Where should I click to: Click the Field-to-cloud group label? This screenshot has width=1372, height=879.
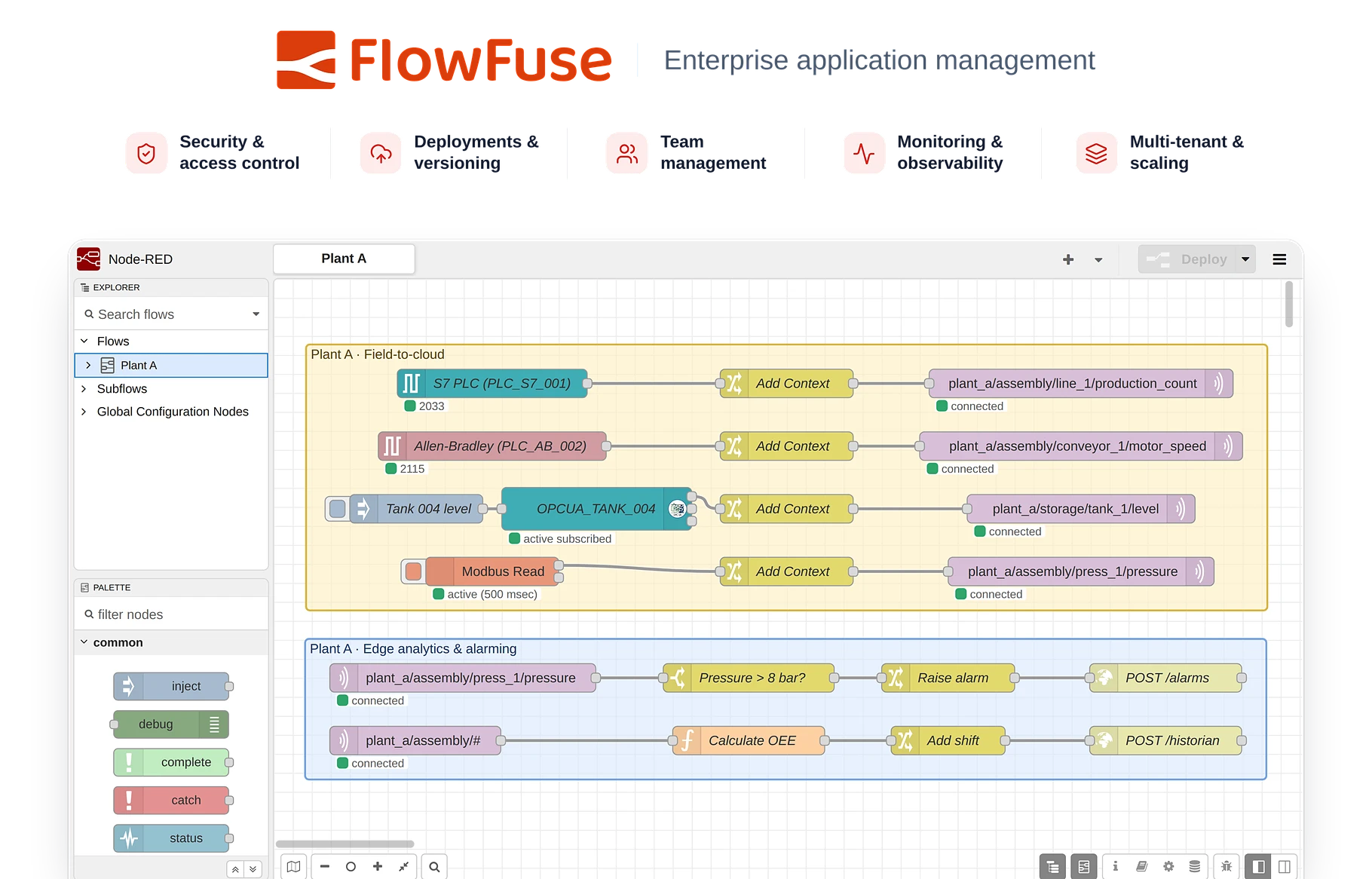point(378,354)
